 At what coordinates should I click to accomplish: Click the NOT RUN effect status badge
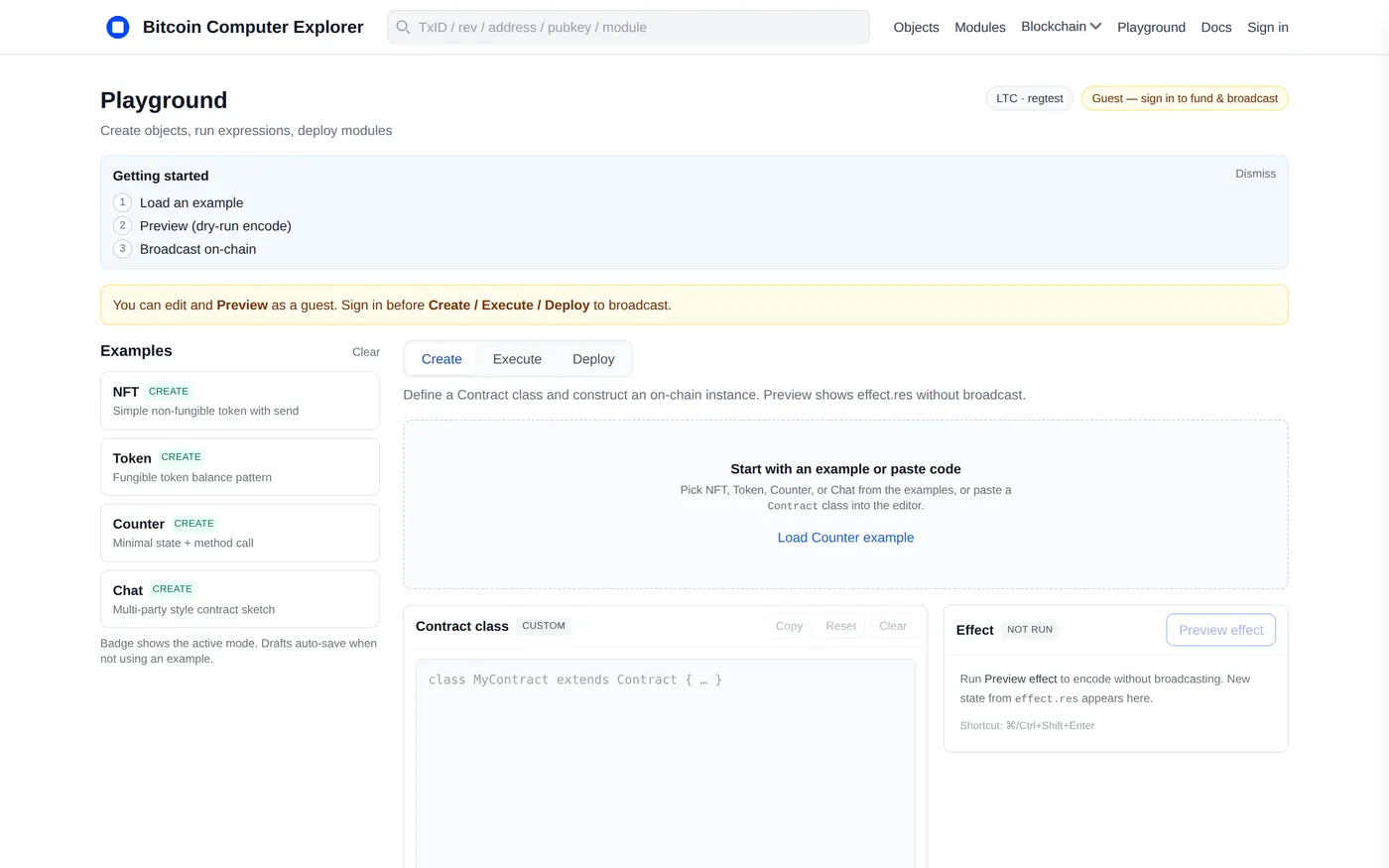1030,630
